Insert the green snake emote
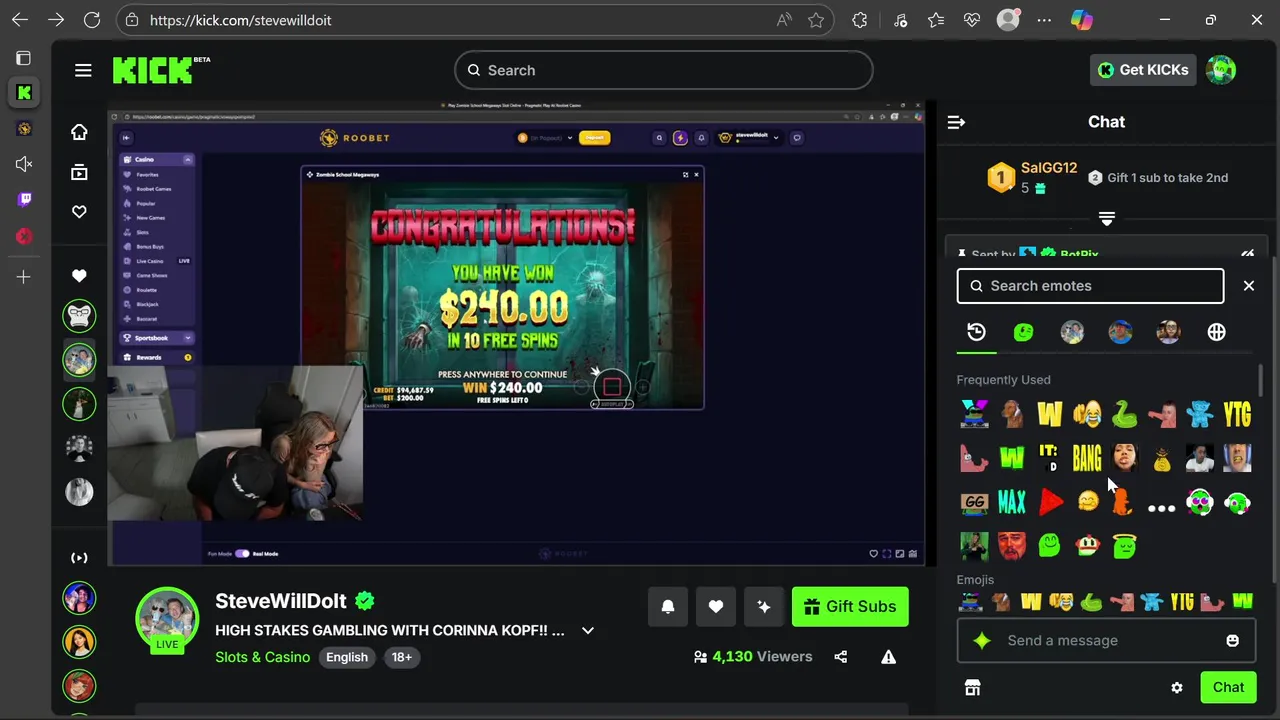The height and width of the screenshot is (720, 1280). coord(1124,414)
